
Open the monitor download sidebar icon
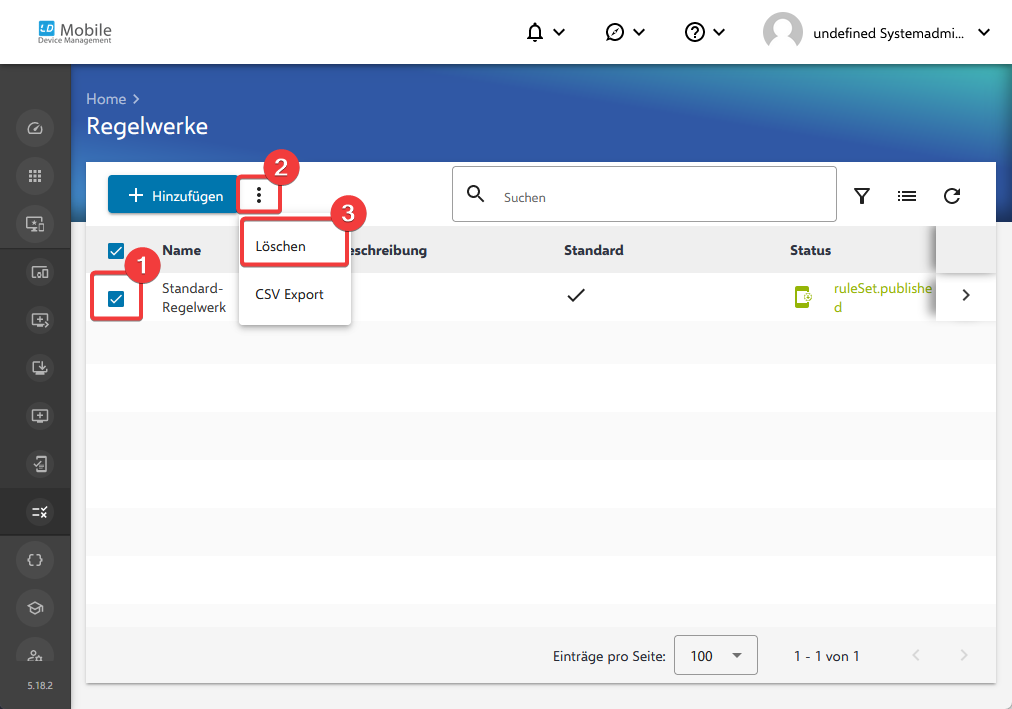[x=40, y=368]
